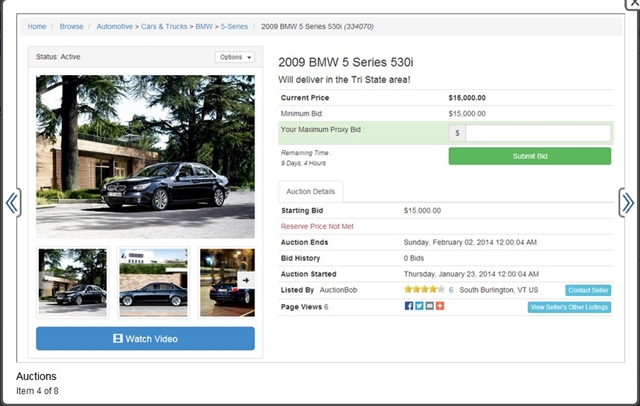Click seller's star rating
This screenshot has height=406, width=640.
(x=424, y=289)
